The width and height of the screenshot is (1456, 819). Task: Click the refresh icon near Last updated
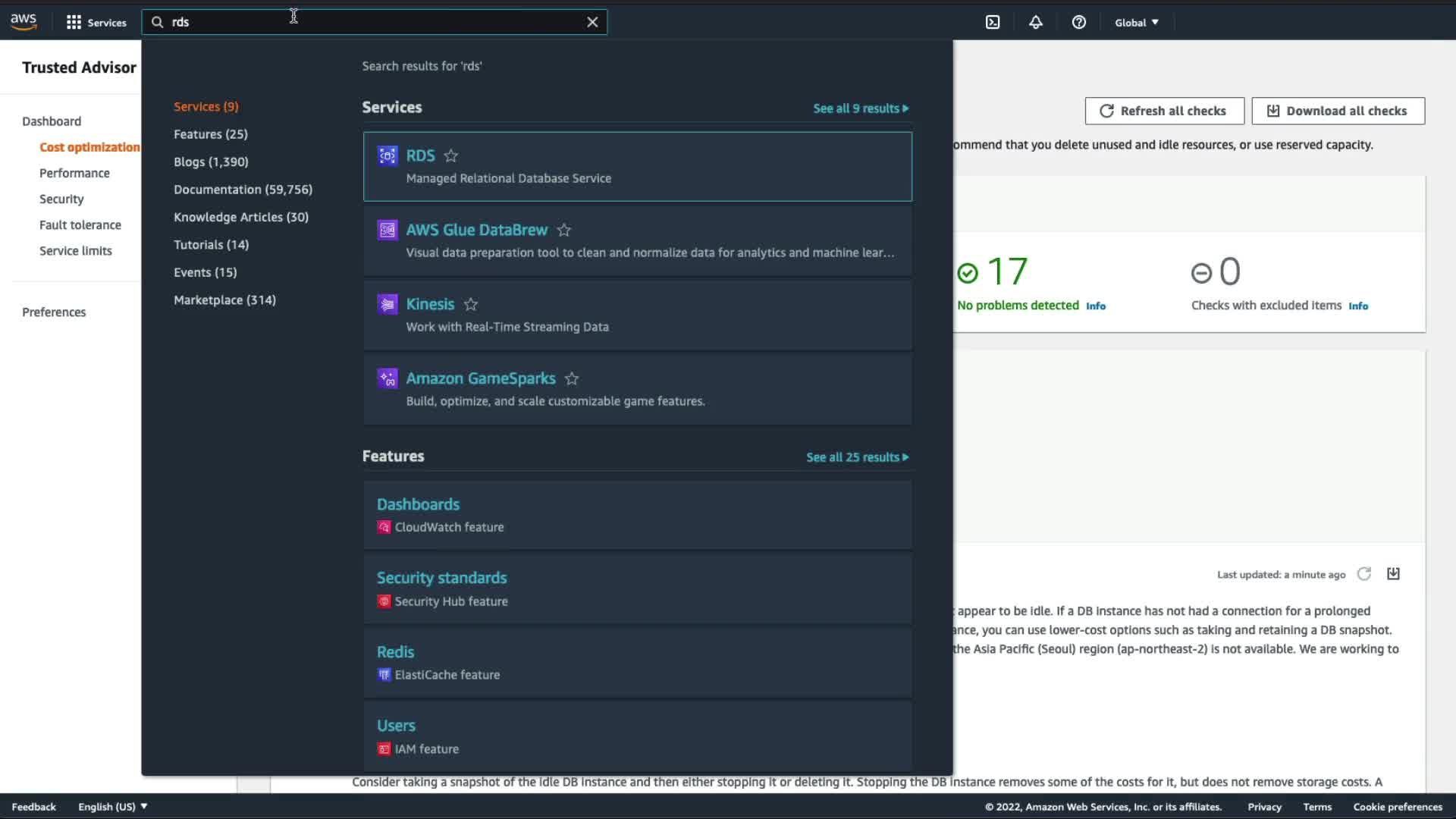[1363, 574]
